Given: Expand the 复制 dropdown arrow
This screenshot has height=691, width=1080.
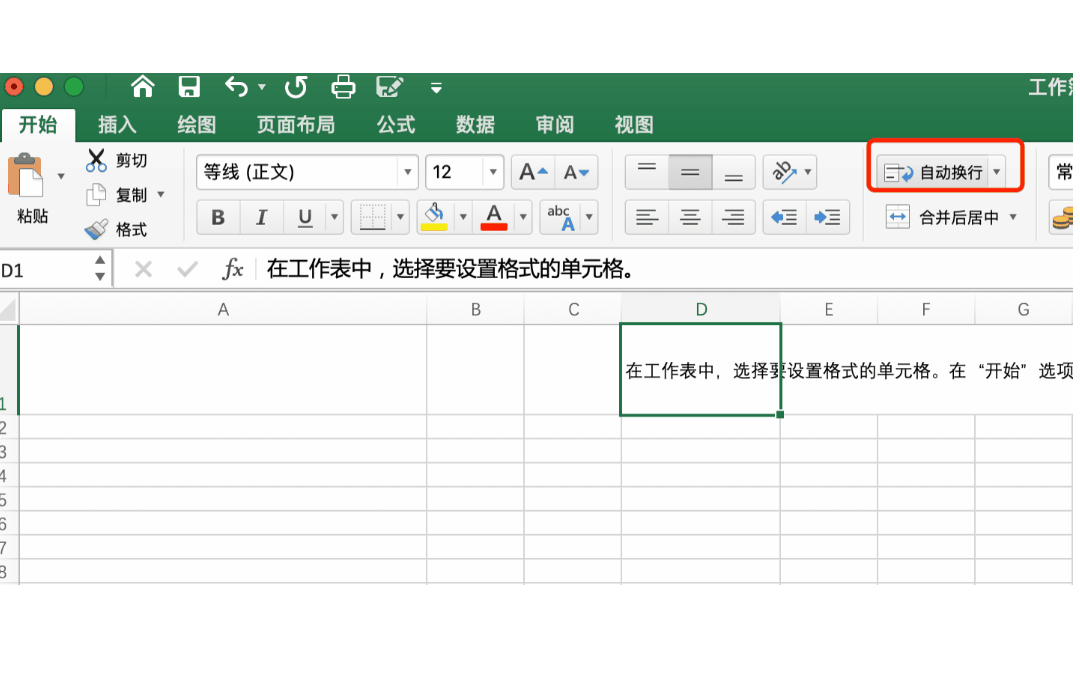Looking at the screenshot, I should point(161,194).
